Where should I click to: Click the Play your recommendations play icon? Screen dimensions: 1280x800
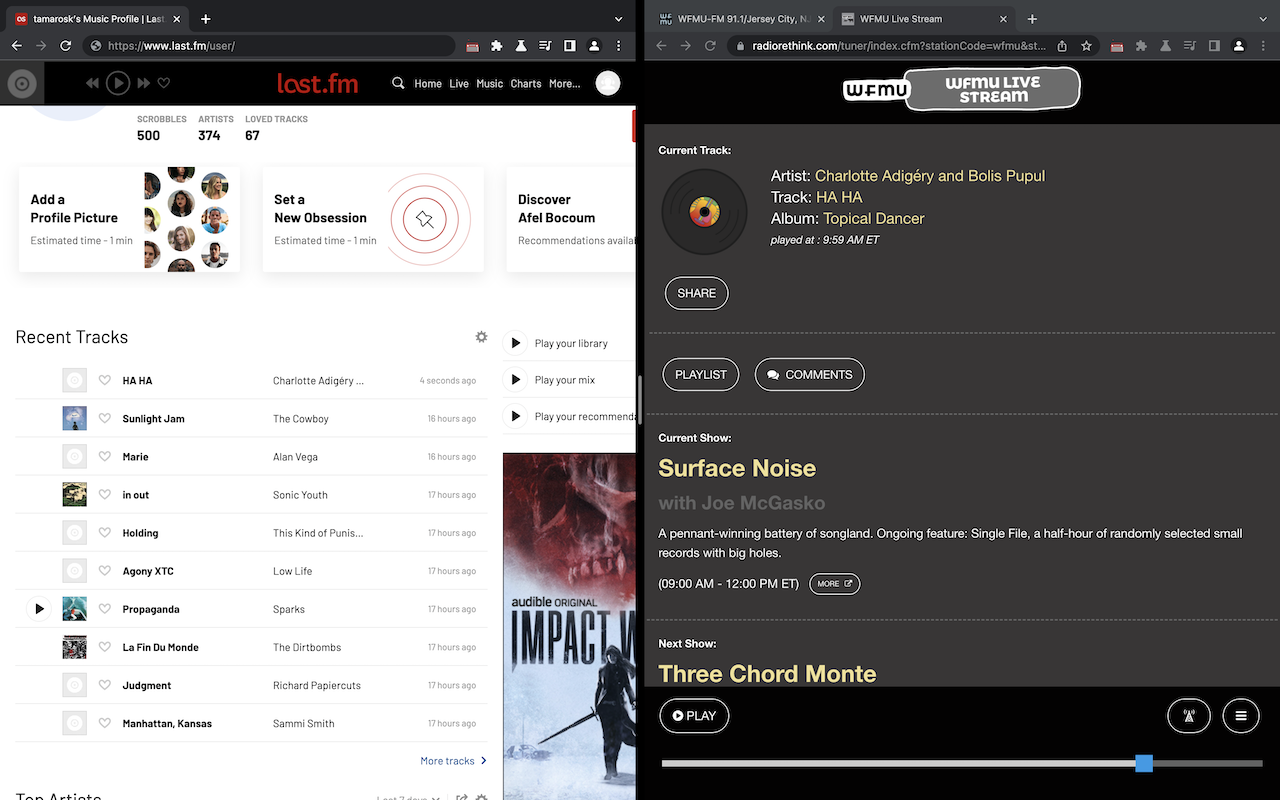click(515, 416)
